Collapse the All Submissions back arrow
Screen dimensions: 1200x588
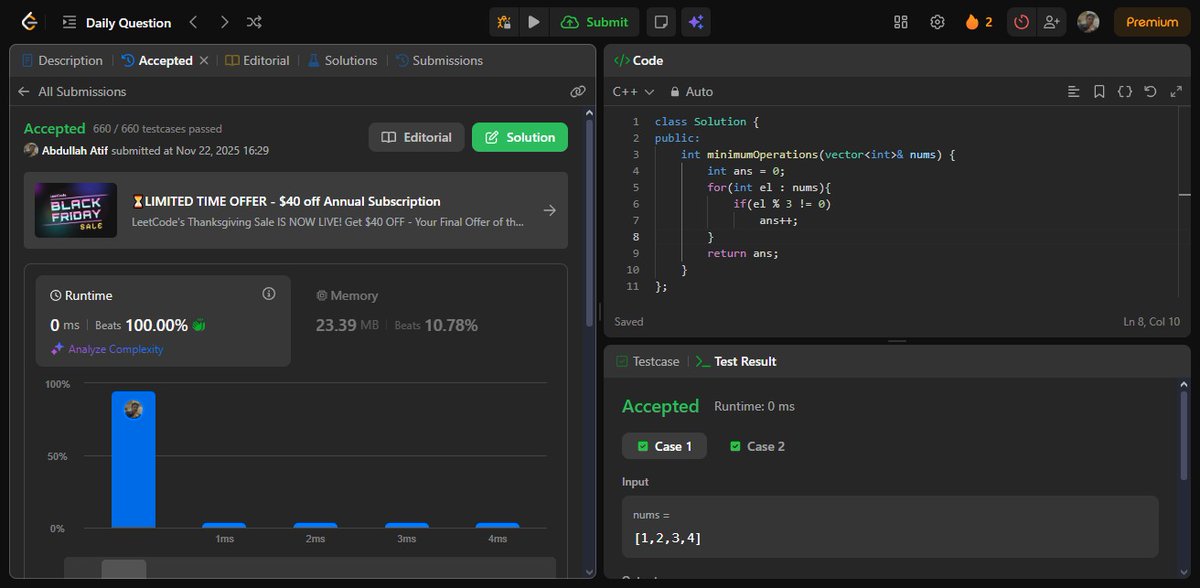click(22, 91)
